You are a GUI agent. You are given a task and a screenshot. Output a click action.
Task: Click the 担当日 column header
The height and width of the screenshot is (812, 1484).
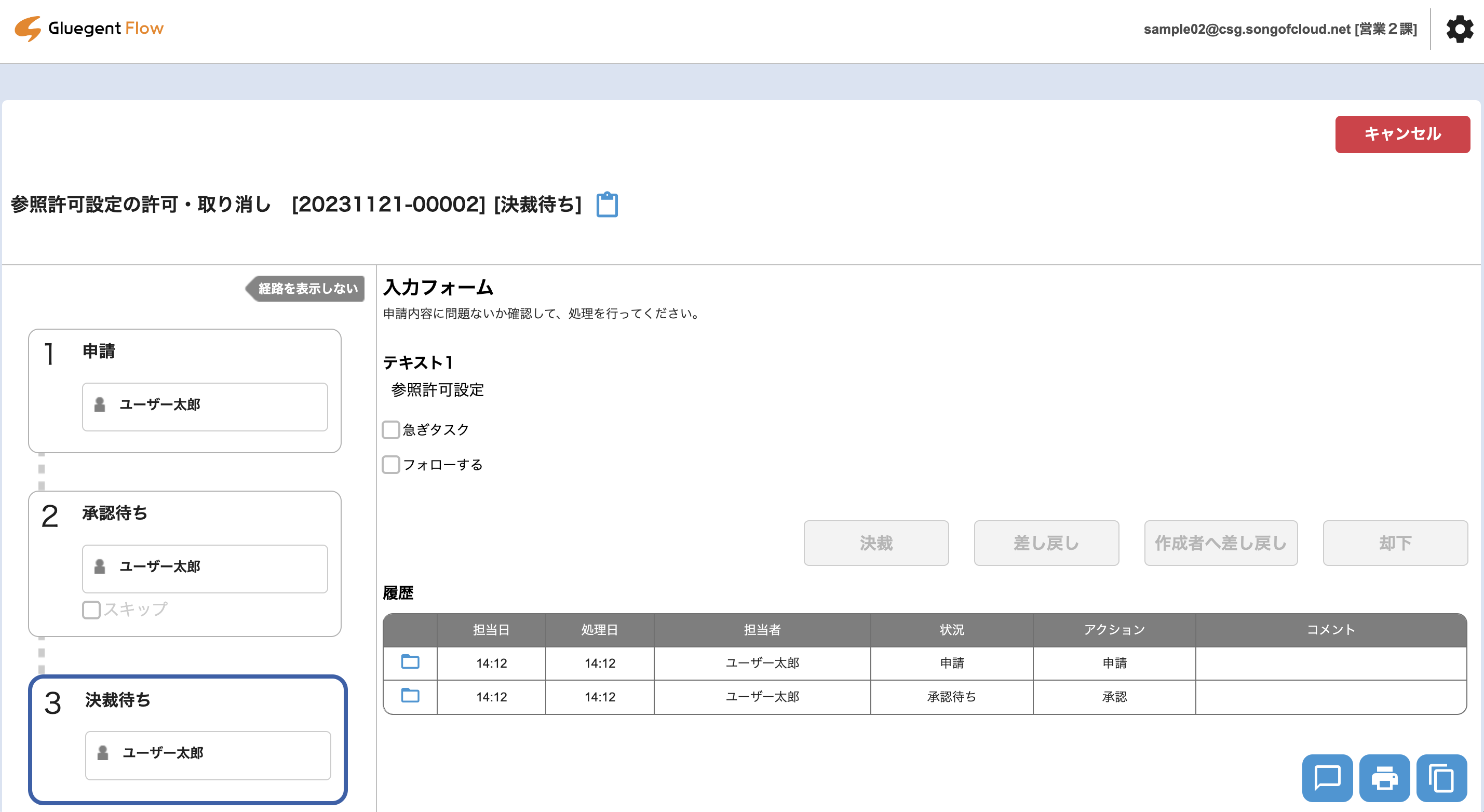491,629
